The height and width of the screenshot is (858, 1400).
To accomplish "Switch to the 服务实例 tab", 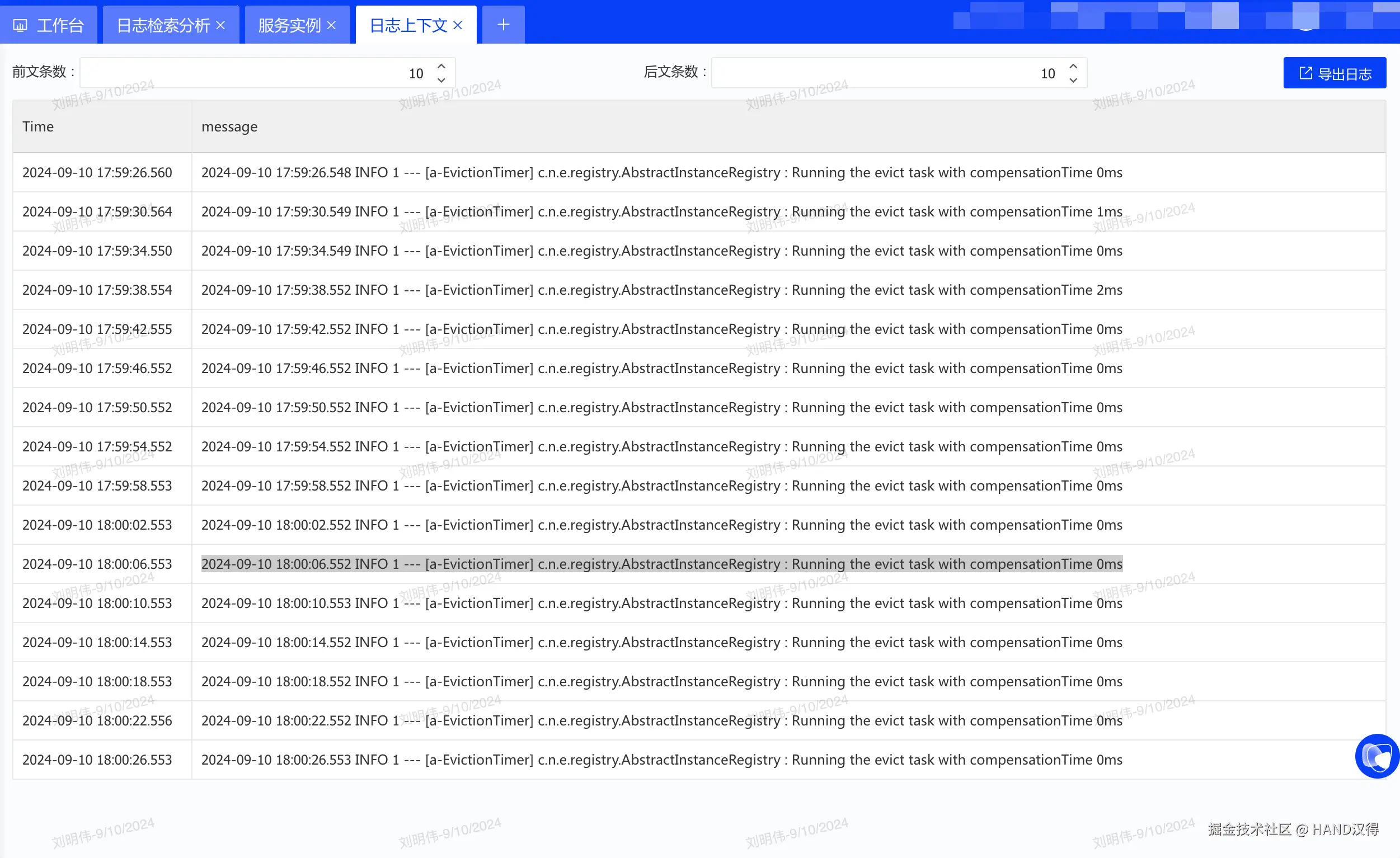I will pyautogui.click(x=289, y=26).
